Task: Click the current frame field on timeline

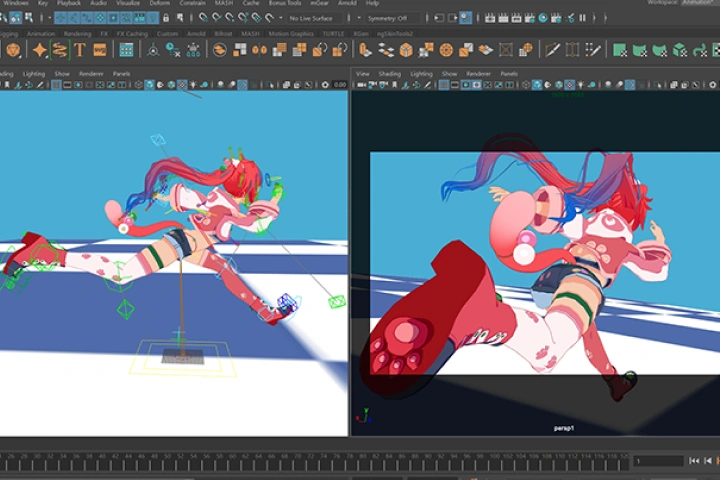Action: pyautogui.click(x=655, y=460)
